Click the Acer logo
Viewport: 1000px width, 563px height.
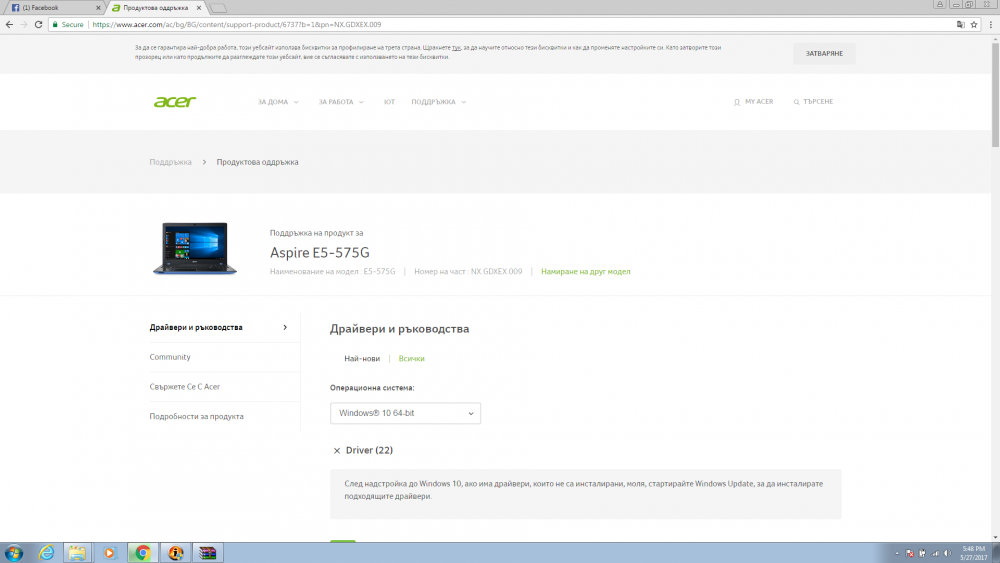175,102
